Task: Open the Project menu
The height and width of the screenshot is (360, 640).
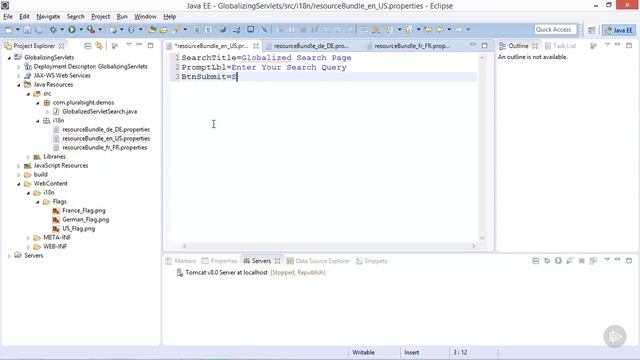Action: [100, 16]
